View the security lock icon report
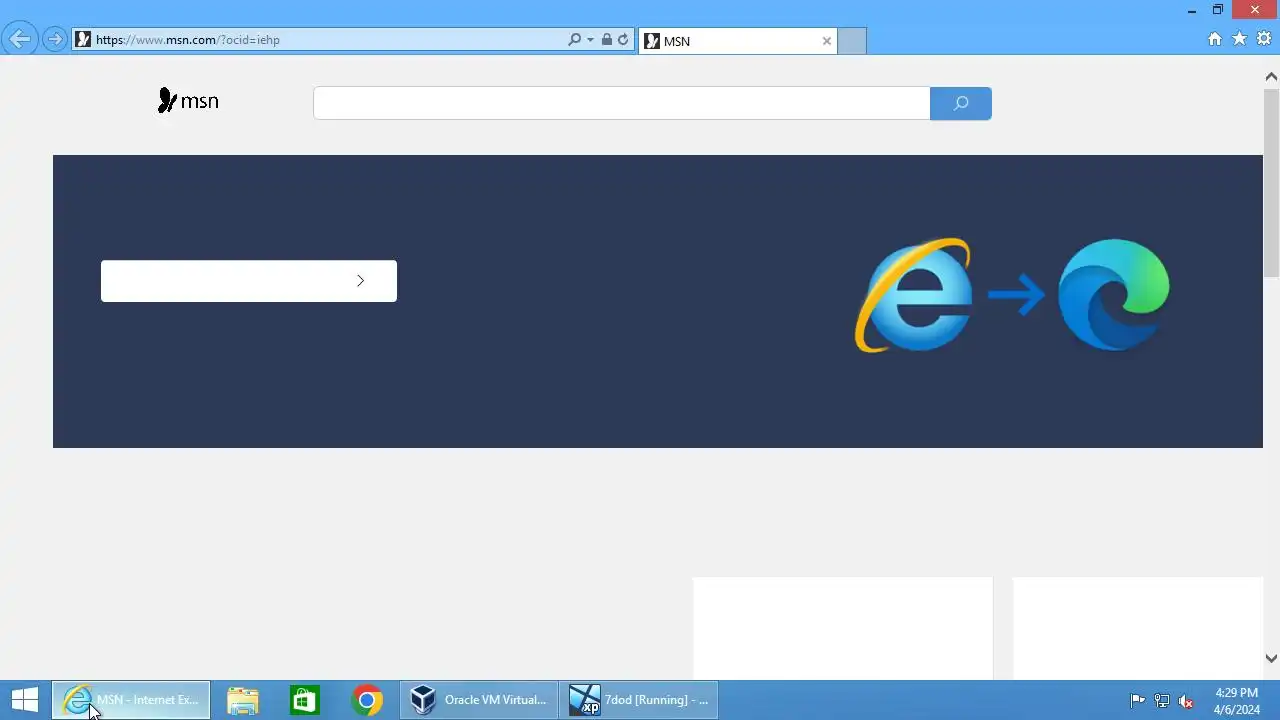The image size is (1280, 720). coord(606,40)
